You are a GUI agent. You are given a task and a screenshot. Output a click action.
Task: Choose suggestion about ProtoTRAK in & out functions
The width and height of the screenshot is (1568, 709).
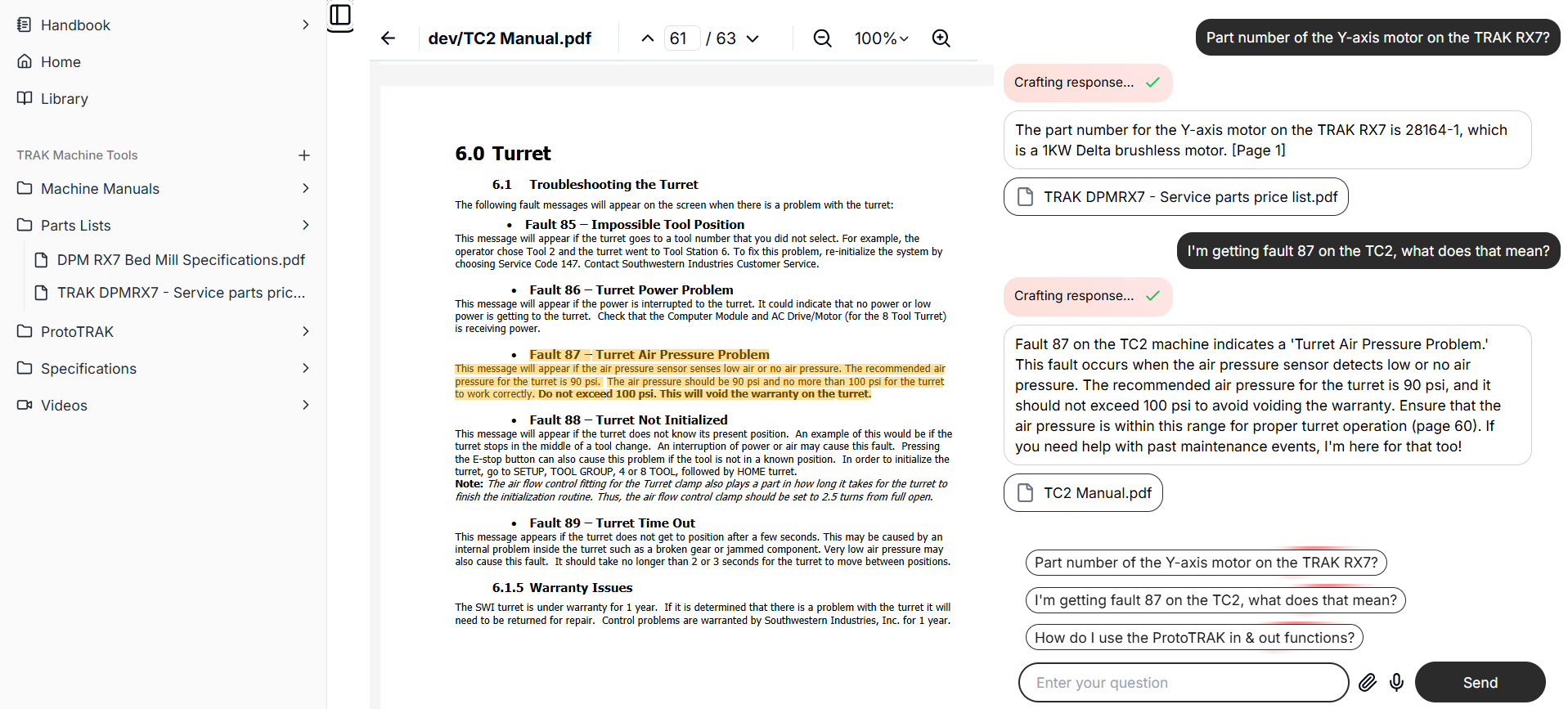[x=1194, y=638]
